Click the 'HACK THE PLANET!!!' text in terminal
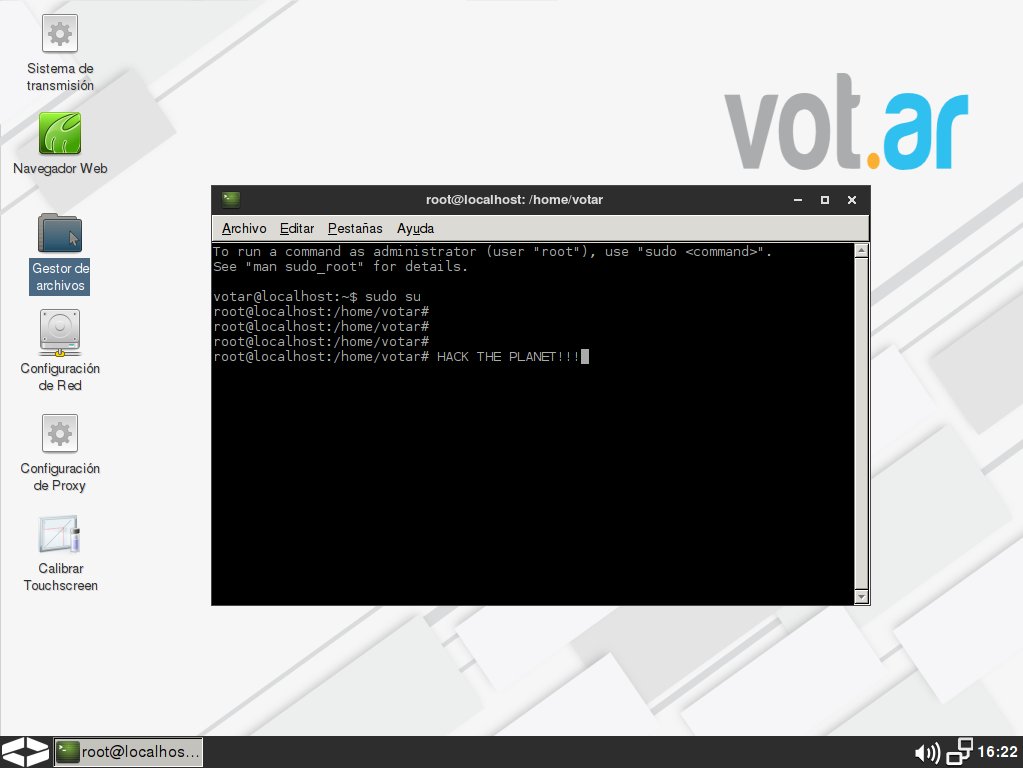Image resolution: width=1023 pixels, height=768 pixels. (508, 357)
